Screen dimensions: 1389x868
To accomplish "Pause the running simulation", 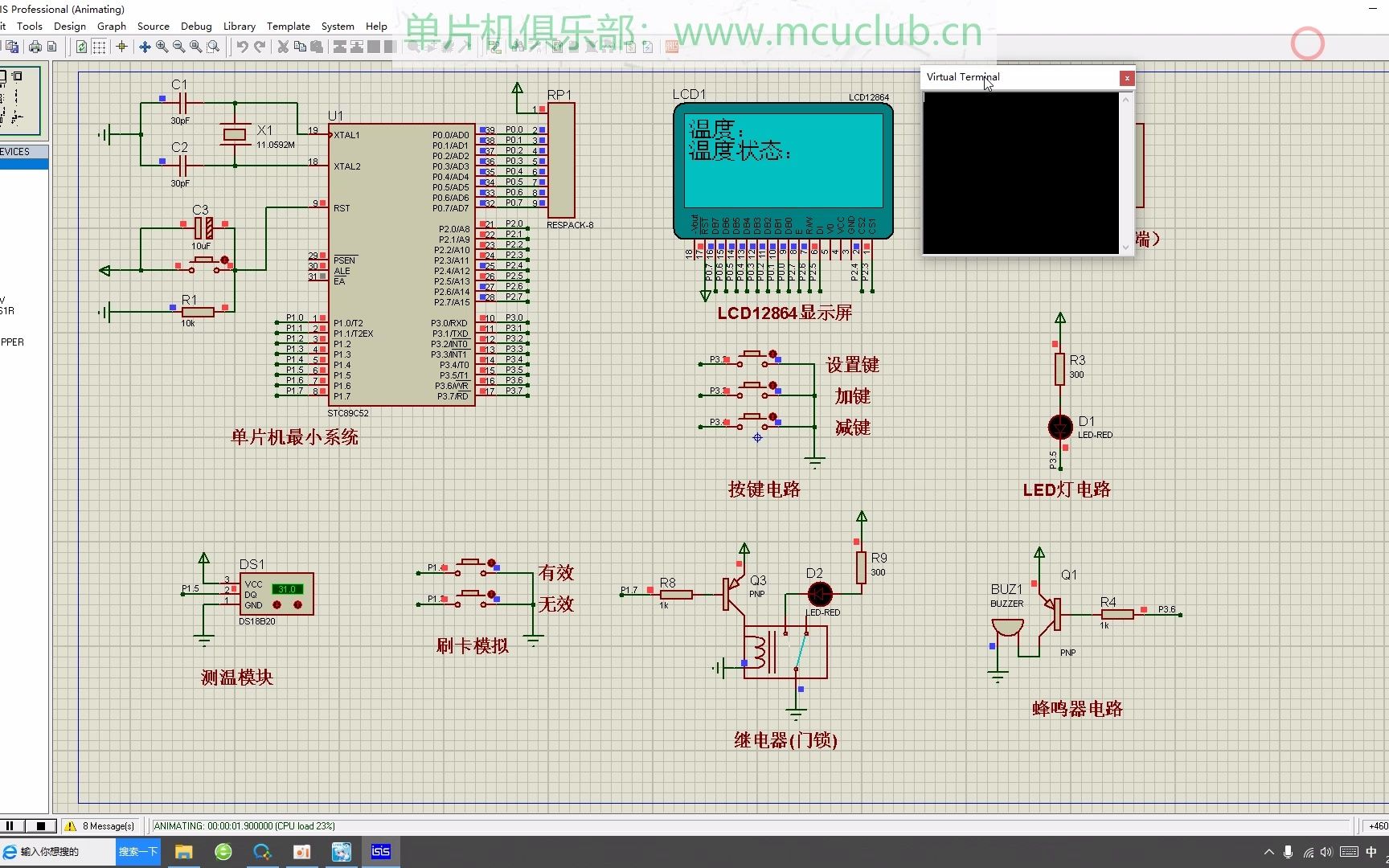I will pos(10,825).
